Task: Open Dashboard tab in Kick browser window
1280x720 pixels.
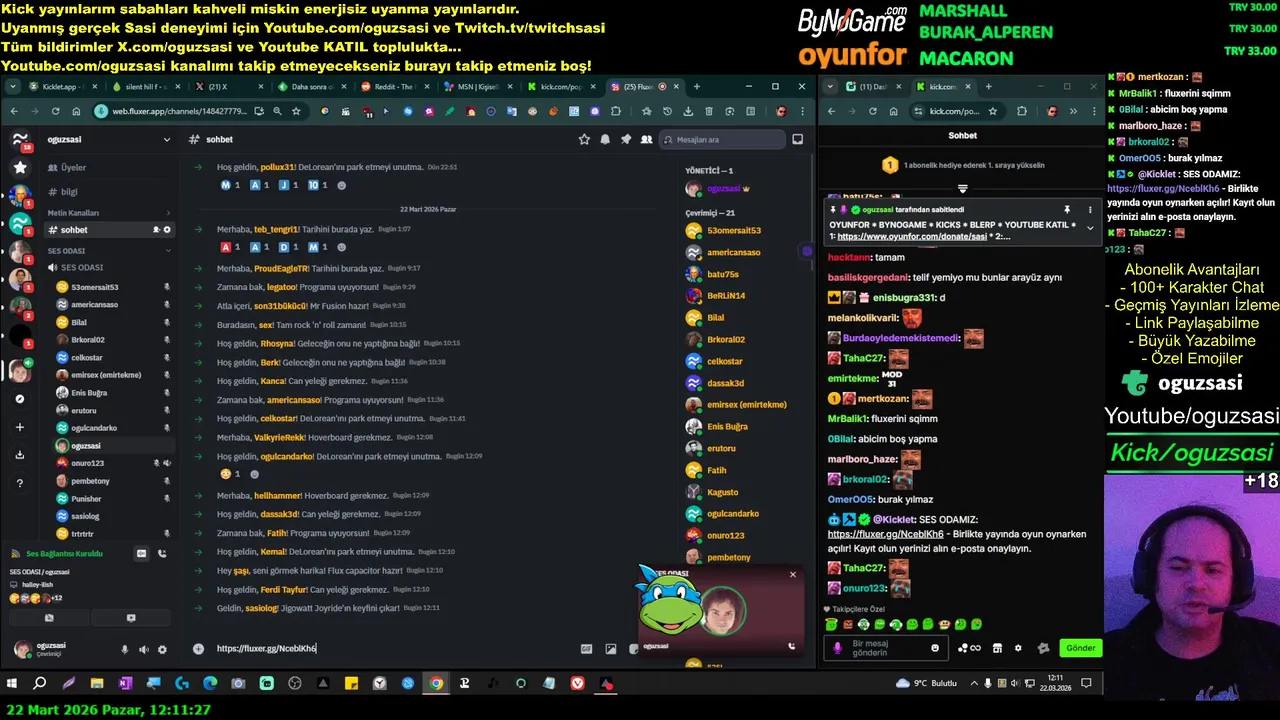Action: [873, 87]
